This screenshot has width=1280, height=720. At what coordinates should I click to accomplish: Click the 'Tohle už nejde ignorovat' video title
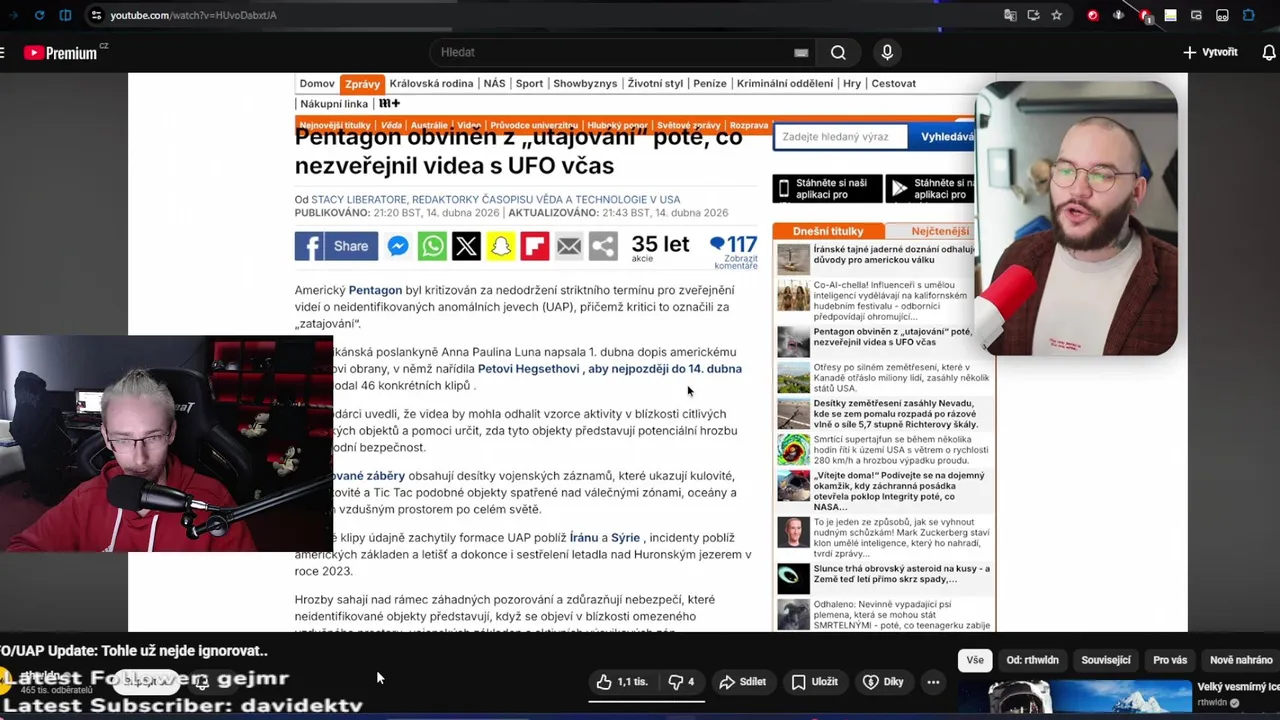pos(134,651)
